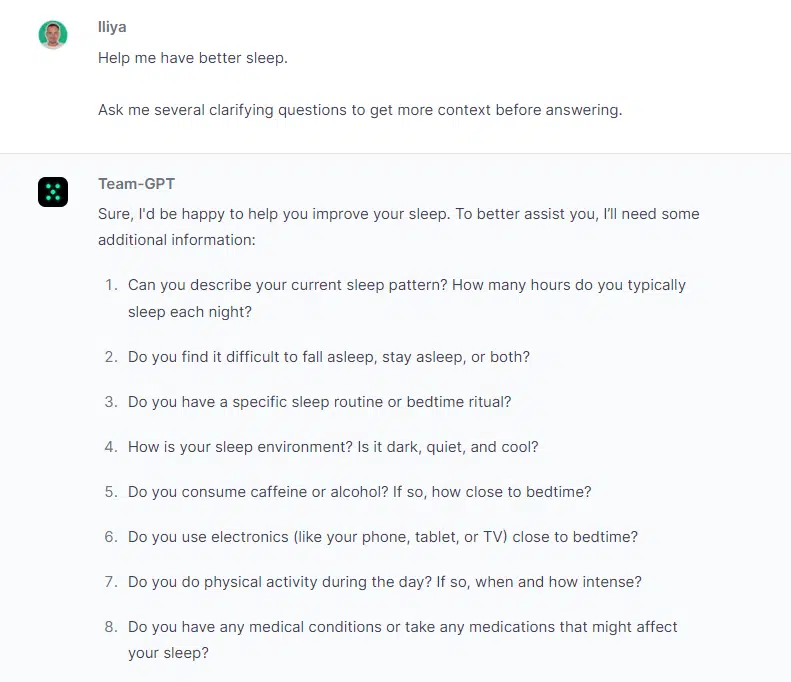Click question 8 about medical conditions
The width and height of the screenshot is (791, 682).
coord(403,640)
